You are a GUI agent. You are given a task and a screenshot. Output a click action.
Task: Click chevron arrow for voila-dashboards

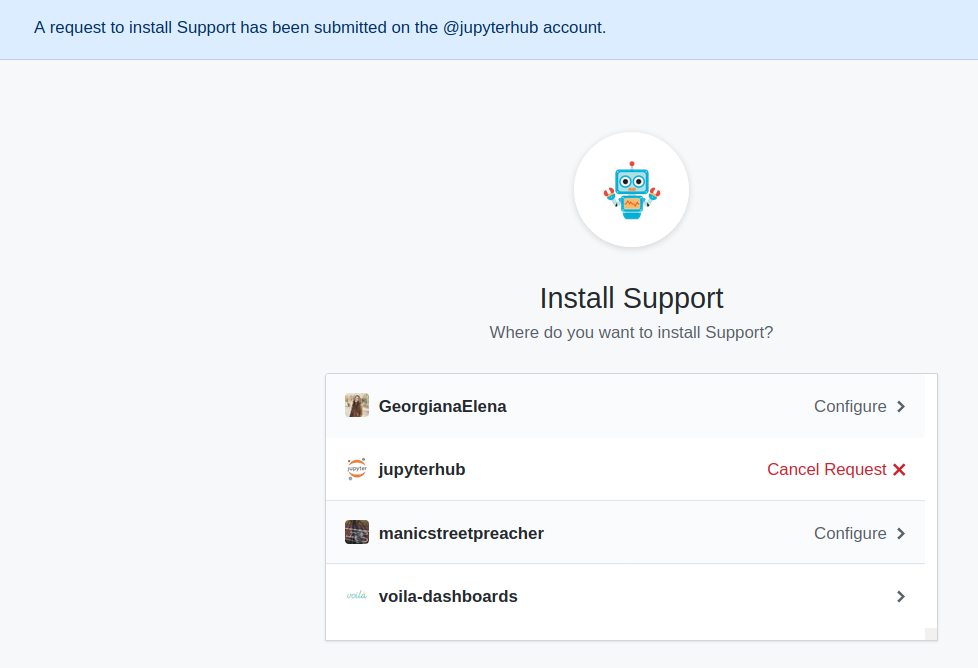tap(901, 596)
